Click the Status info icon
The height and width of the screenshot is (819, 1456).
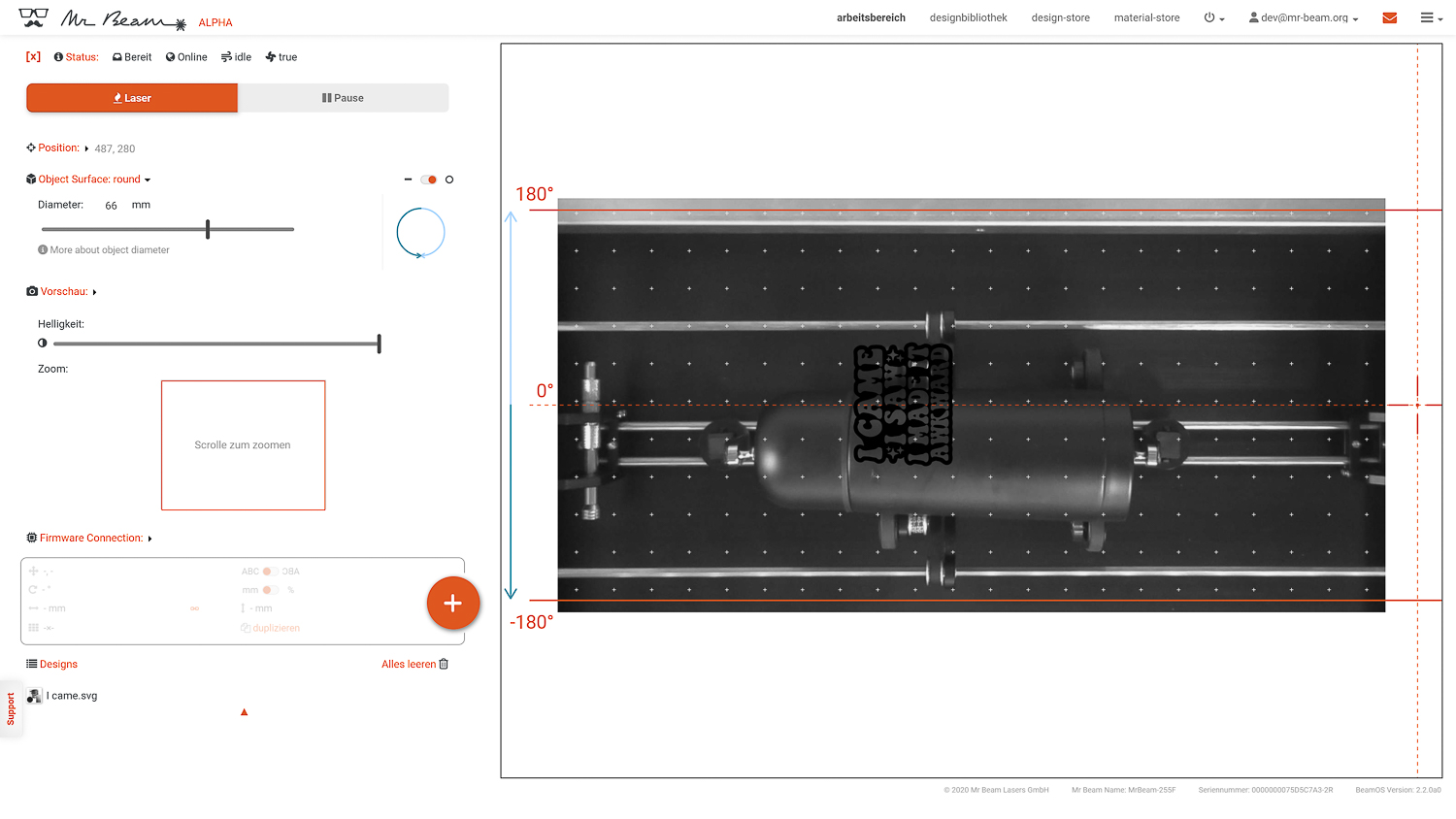[58, 57]
